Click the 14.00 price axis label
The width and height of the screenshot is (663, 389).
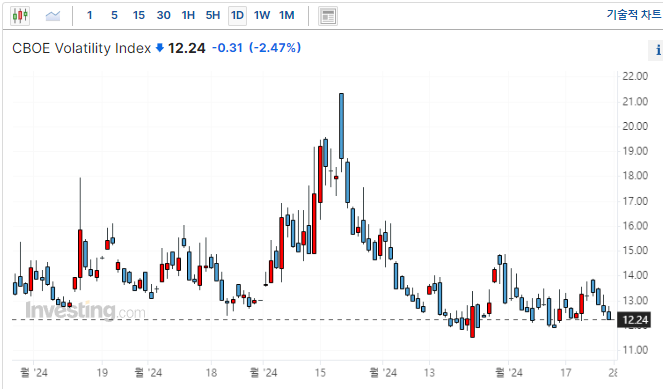(635, 275)
